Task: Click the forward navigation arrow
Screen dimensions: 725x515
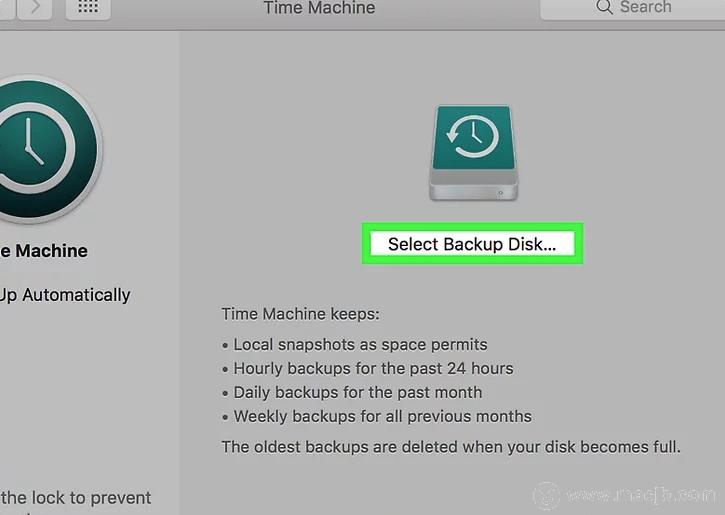Action: [36, 7]
